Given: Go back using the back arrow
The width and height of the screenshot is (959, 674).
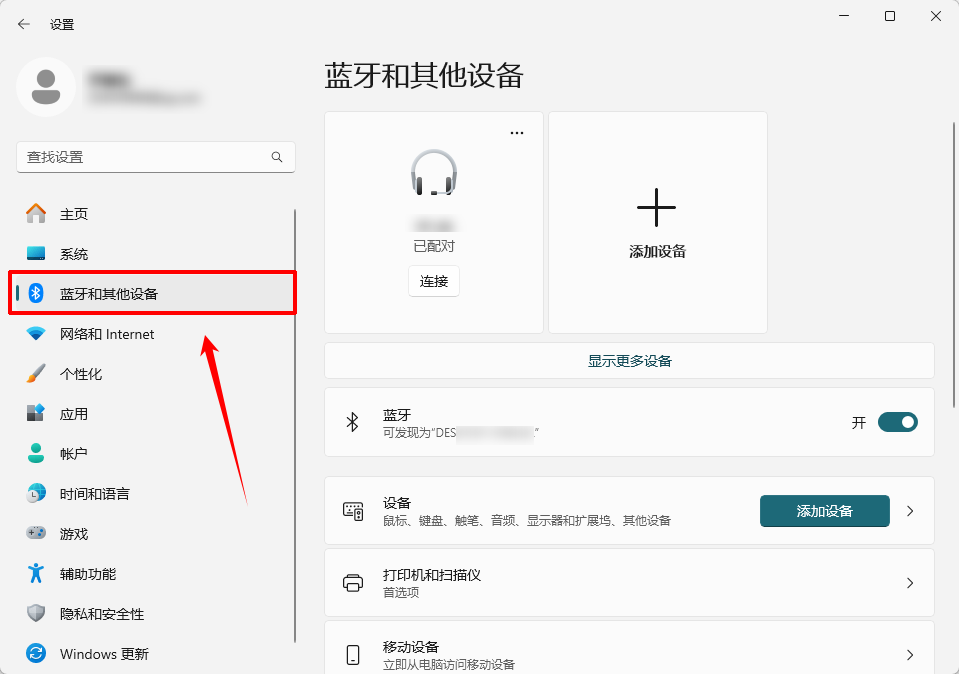Looking at the screenshot, I should [x=24, y=24].
